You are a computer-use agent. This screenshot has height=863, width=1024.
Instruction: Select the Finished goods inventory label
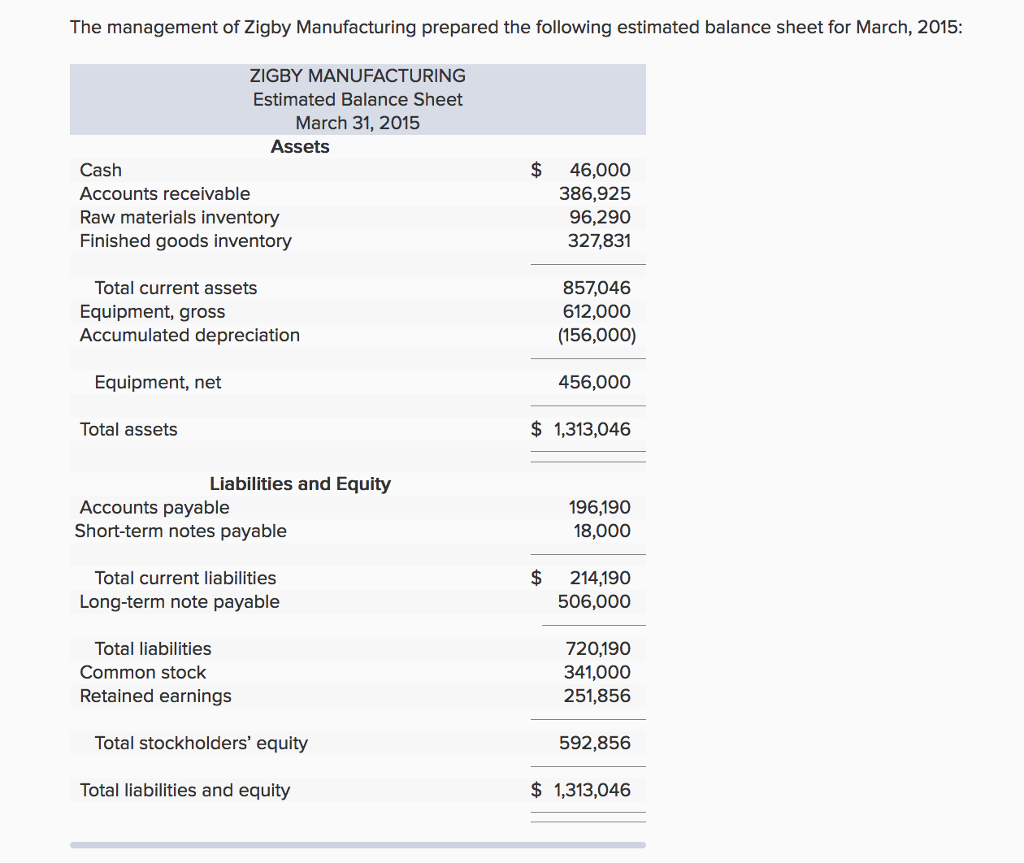185,240
